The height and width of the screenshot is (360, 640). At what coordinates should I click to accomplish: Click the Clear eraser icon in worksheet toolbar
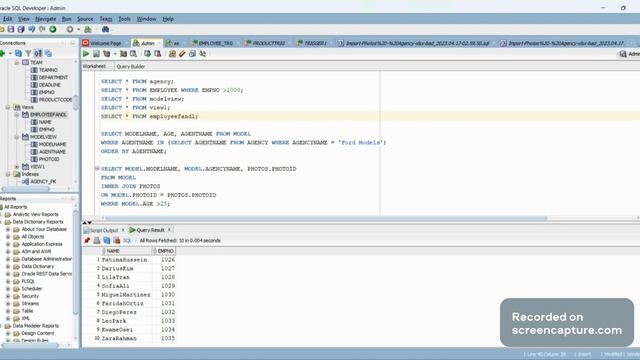pos(182,54)
